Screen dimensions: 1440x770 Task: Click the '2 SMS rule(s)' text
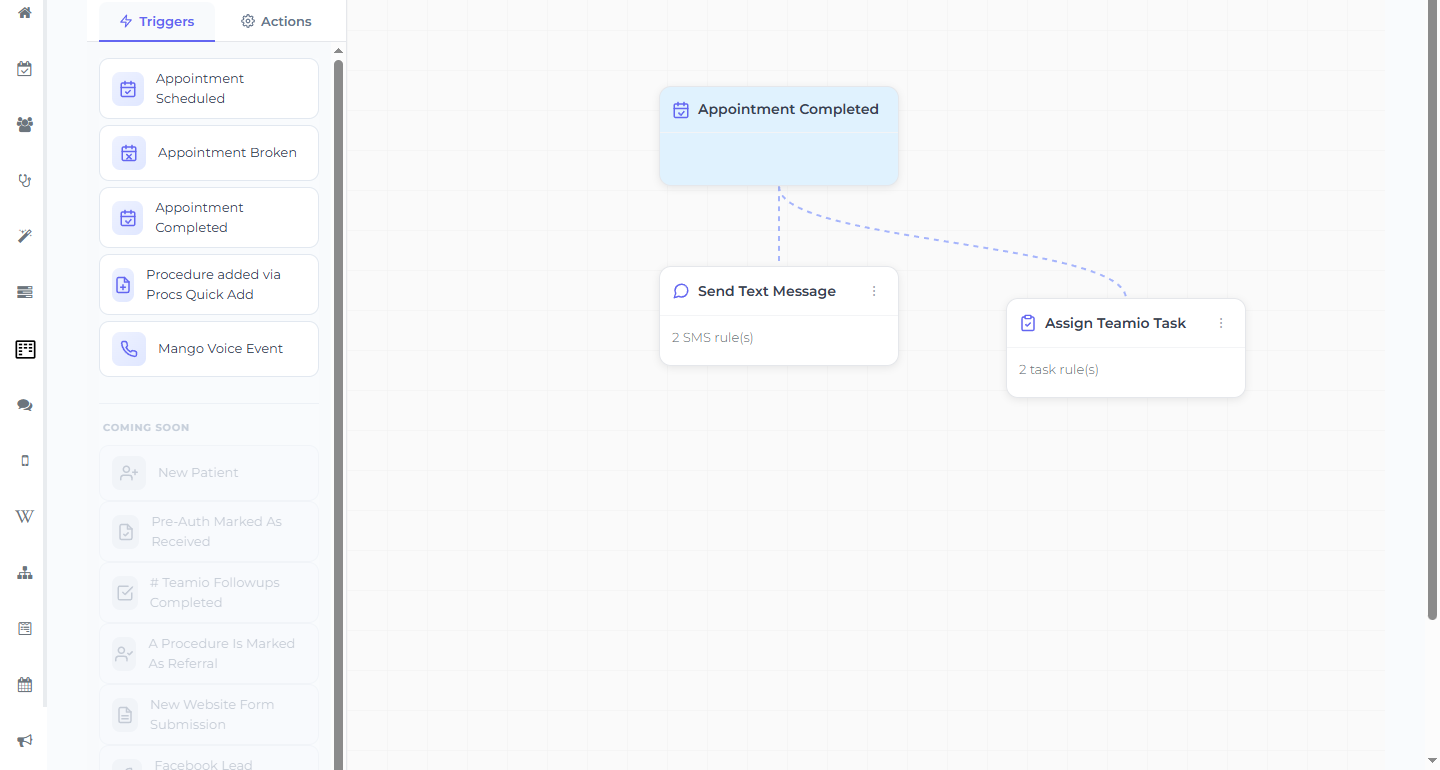713,338
